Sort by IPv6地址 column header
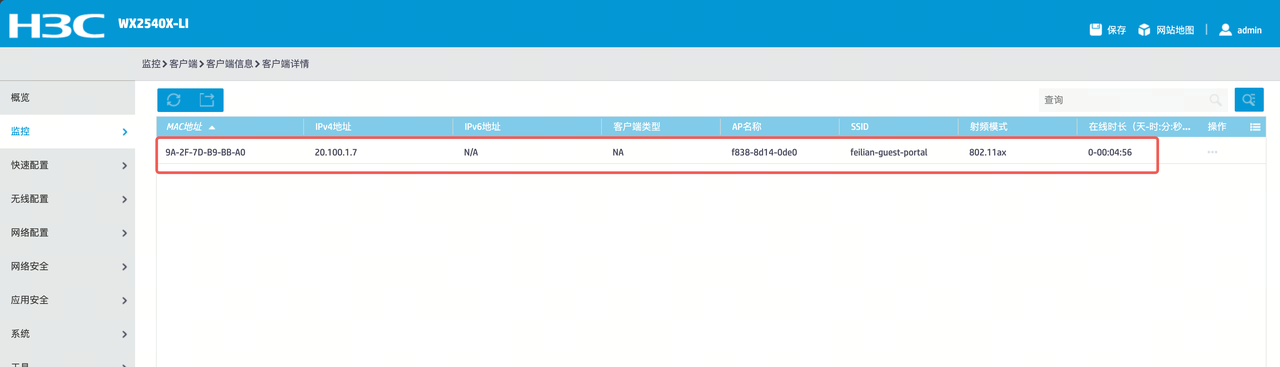This screenshot has height=367, width=1280. (x=527, y=127)
